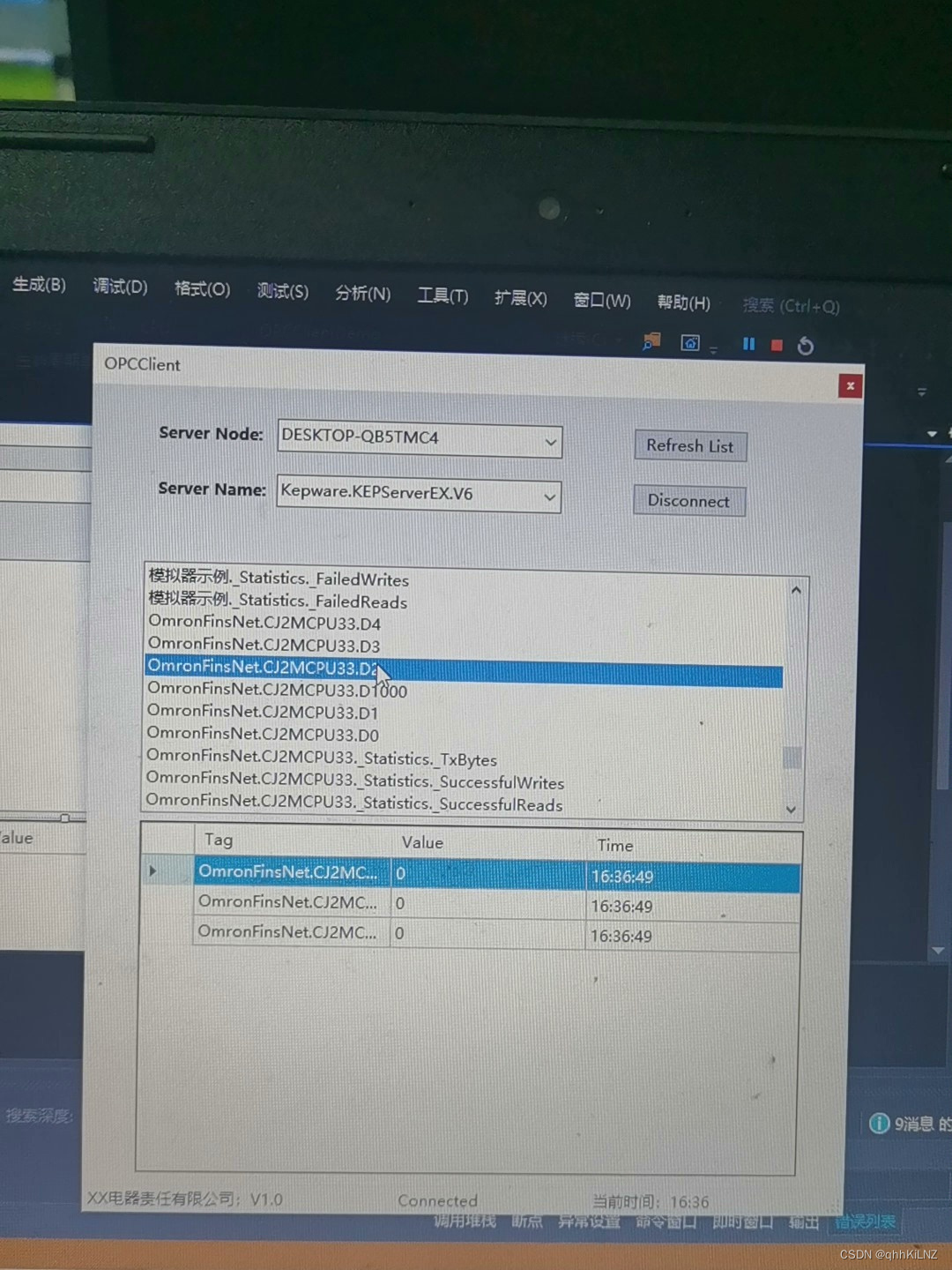Select the Tag cell in the third grid row
This screenshot has height=1270, width=952.
point(292,932)
